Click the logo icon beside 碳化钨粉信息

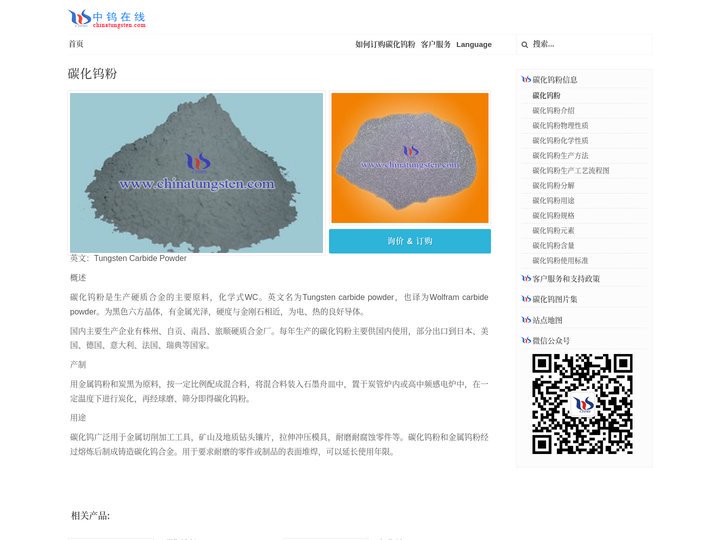coord(526,79)
